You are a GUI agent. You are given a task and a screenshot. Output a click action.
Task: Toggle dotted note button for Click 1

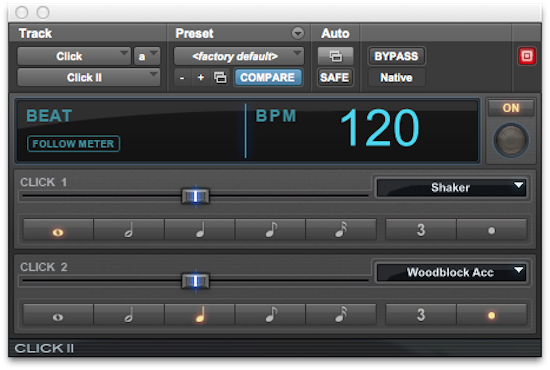pos(492,230)
